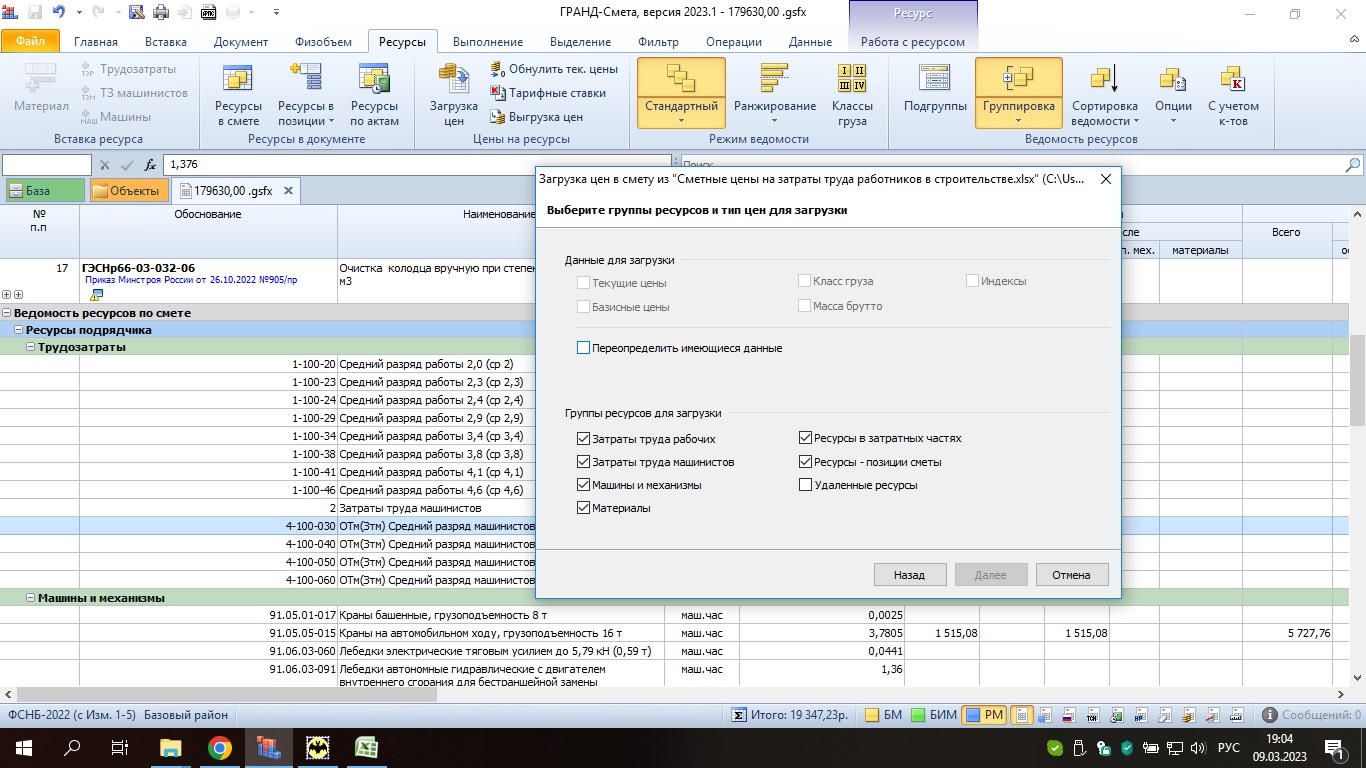Uncheck Затраты труда рабочих checkbox
Image resolution: width=1366 pixels, height=768 pixels.
tap(584, 439)
